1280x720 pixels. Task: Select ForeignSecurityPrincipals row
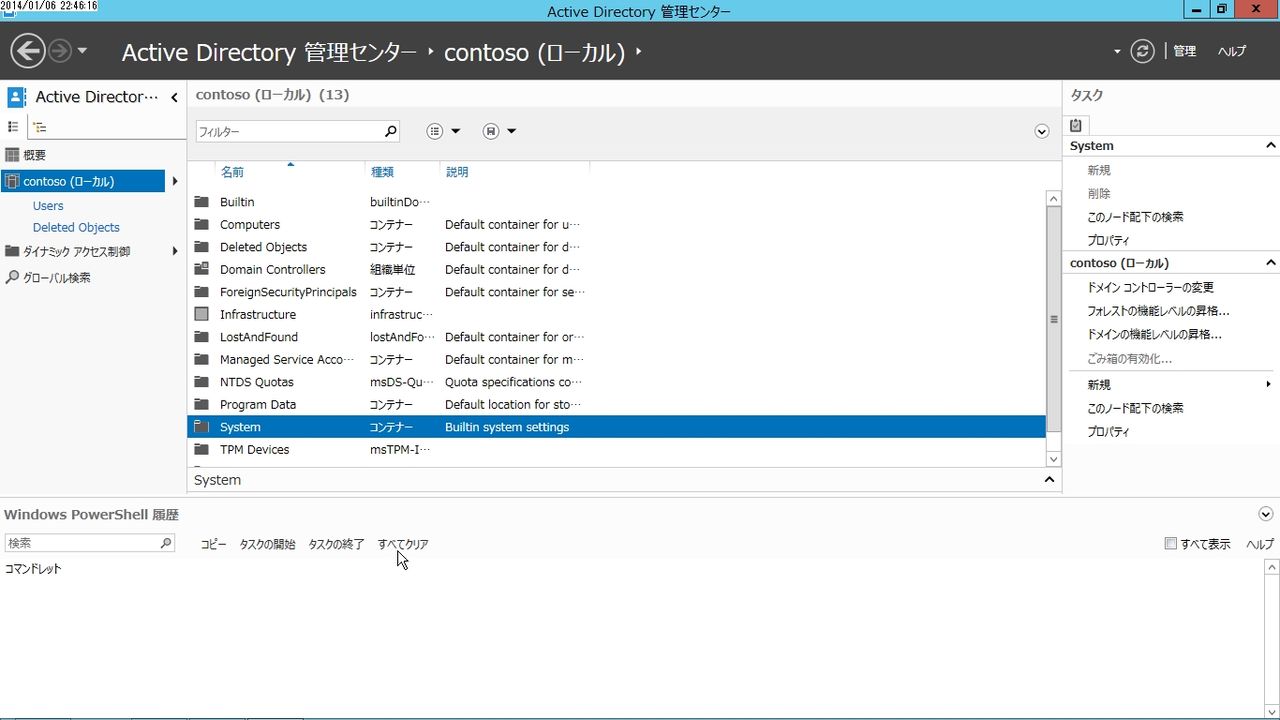coord(616,292)
